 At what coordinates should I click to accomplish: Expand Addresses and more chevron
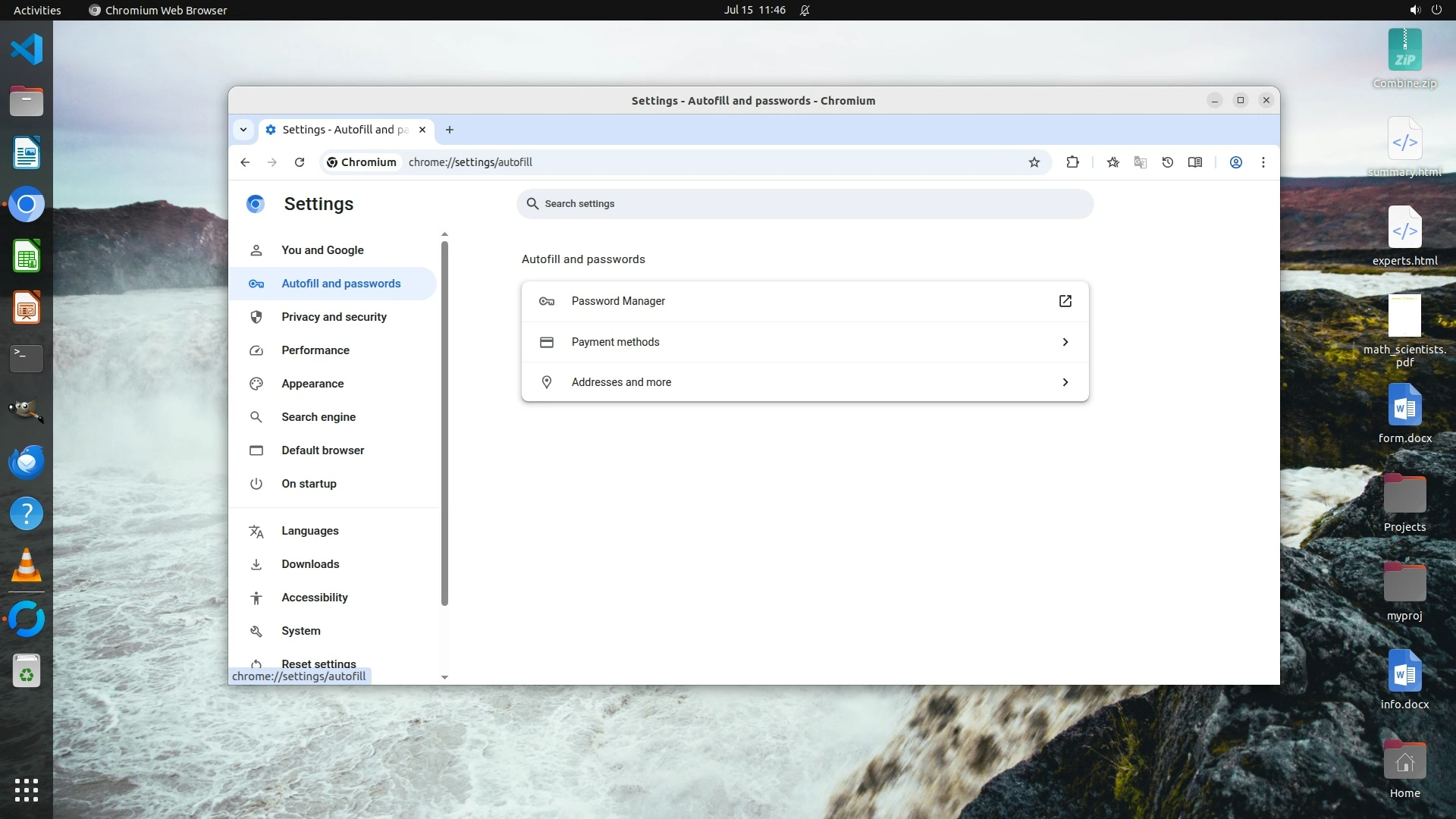[1065, 382]
